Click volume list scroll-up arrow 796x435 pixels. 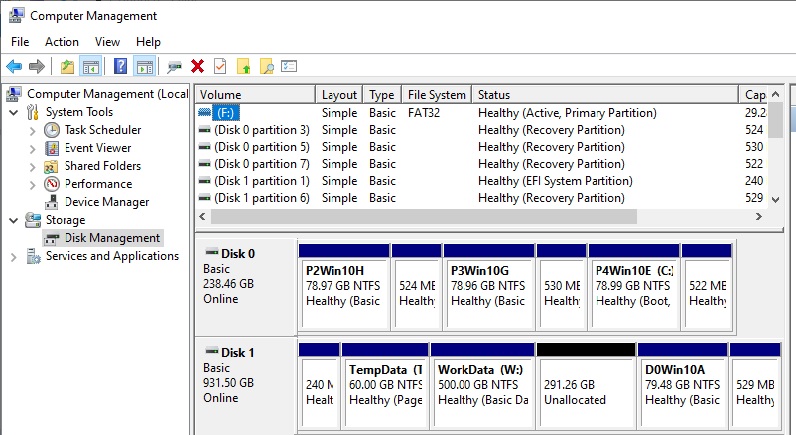click(x=775, y=94)
